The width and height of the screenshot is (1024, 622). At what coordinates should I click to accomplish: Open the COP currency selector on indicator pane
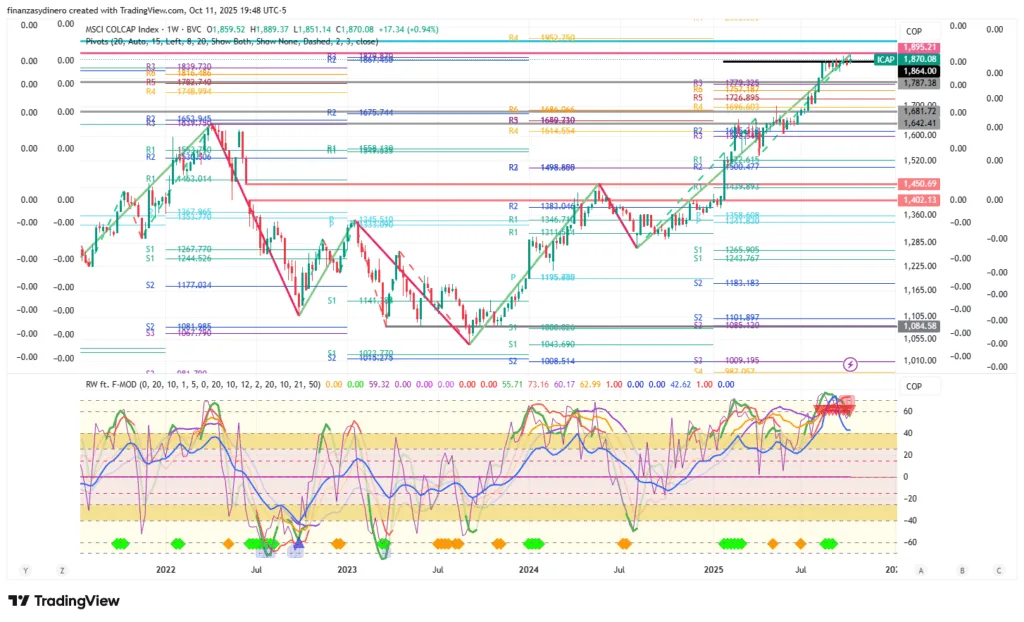913,386
